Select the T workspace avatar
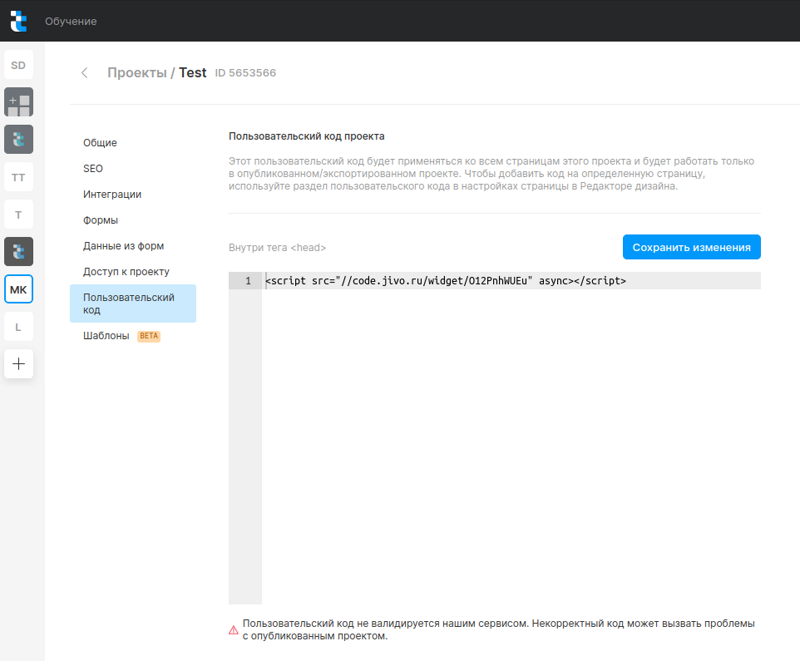This screenshot has height=661, width=800. [x=18, y=214]
